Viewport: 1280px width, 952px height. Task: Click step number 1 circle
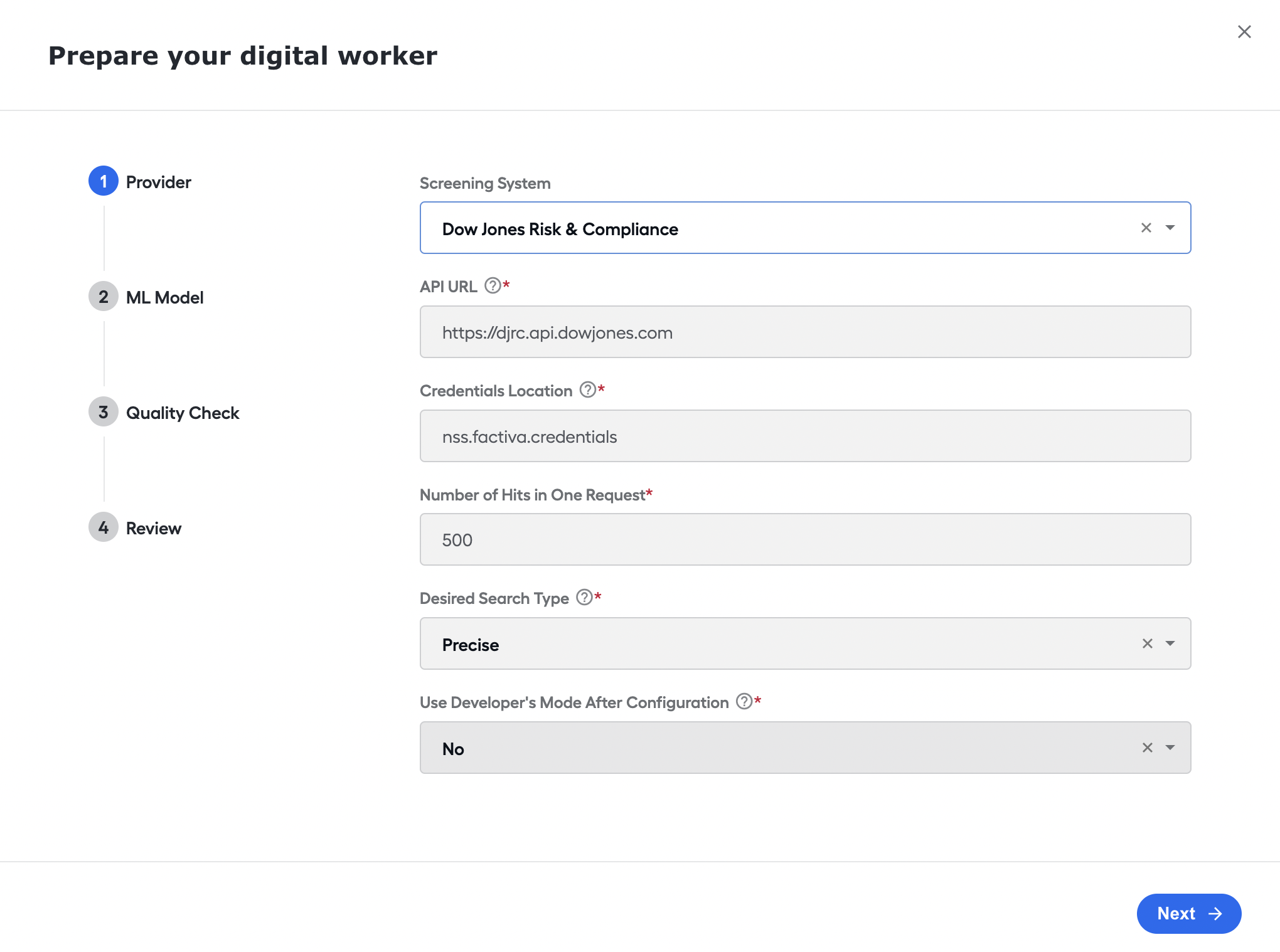tap(104, 181)
